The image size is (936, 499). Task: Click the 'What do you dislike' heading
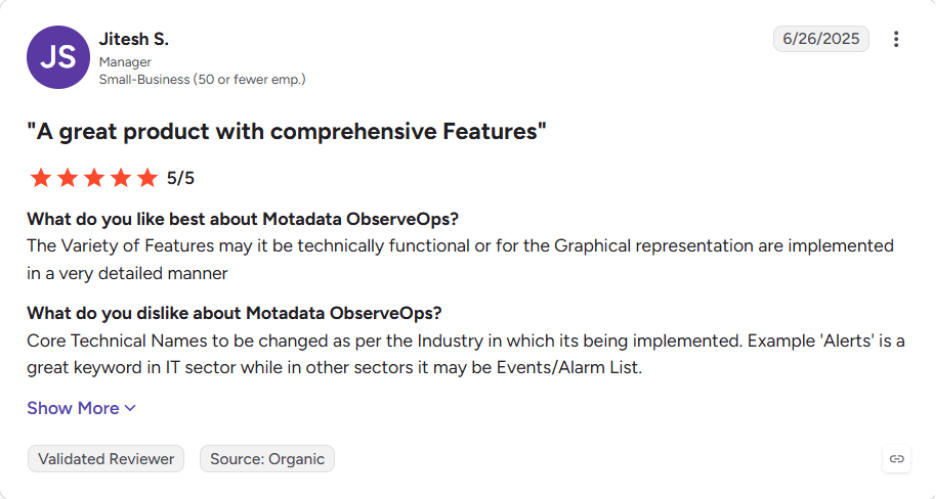click(x=234, y=313)
